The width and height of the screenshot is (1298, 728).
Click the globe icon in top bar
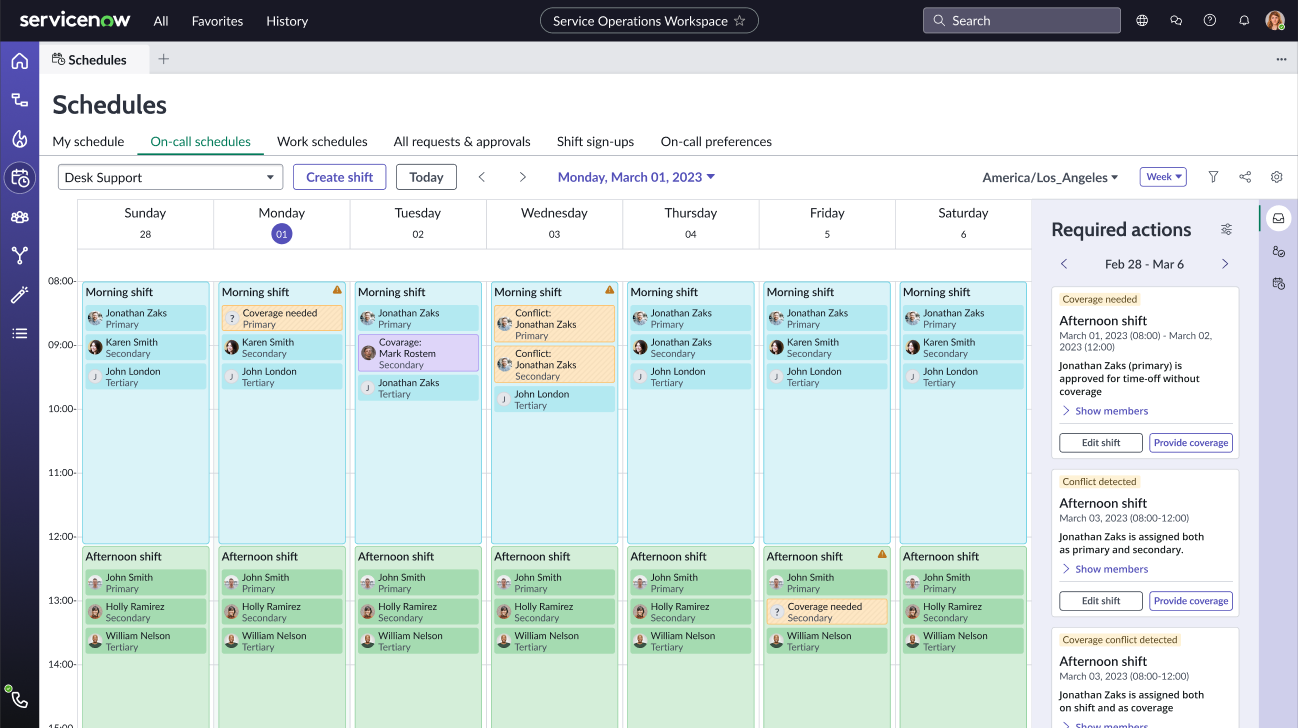click(x=1143, y=20)
